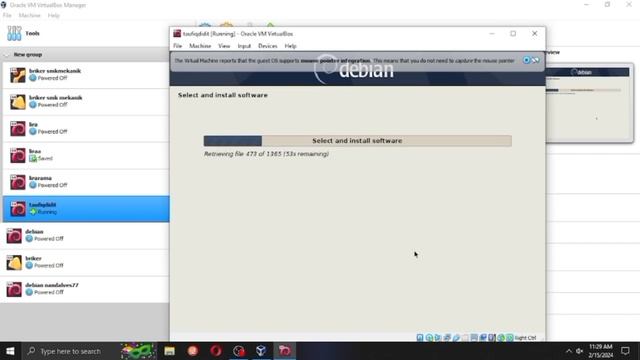The width and height of the screenshot is (640, 360).
Task: Show hidden system tray icons
Action: (x=569, y=351)
